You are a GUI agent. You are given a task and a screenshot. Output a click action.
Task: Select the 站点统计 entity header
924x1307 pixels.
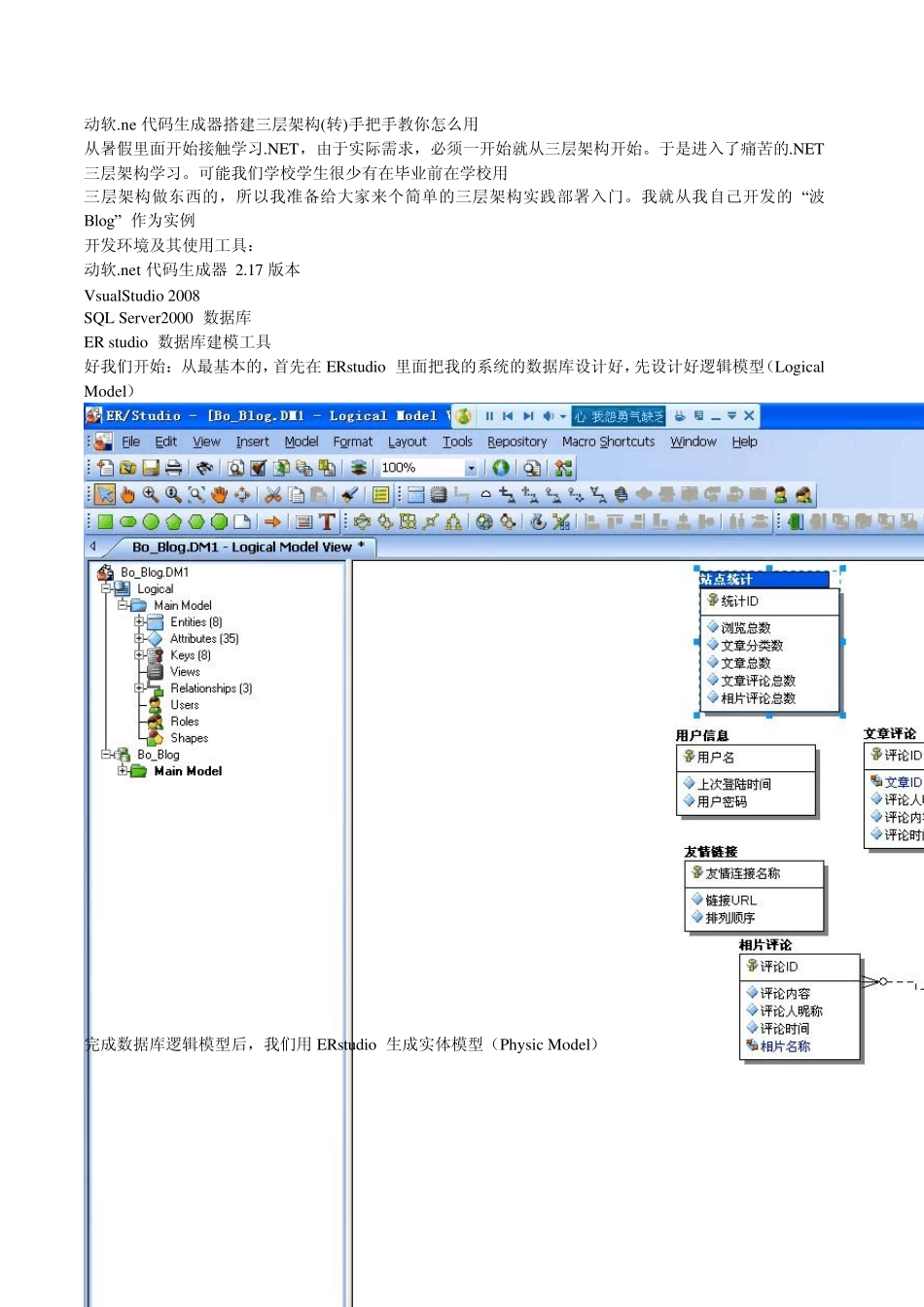(764, 580)
